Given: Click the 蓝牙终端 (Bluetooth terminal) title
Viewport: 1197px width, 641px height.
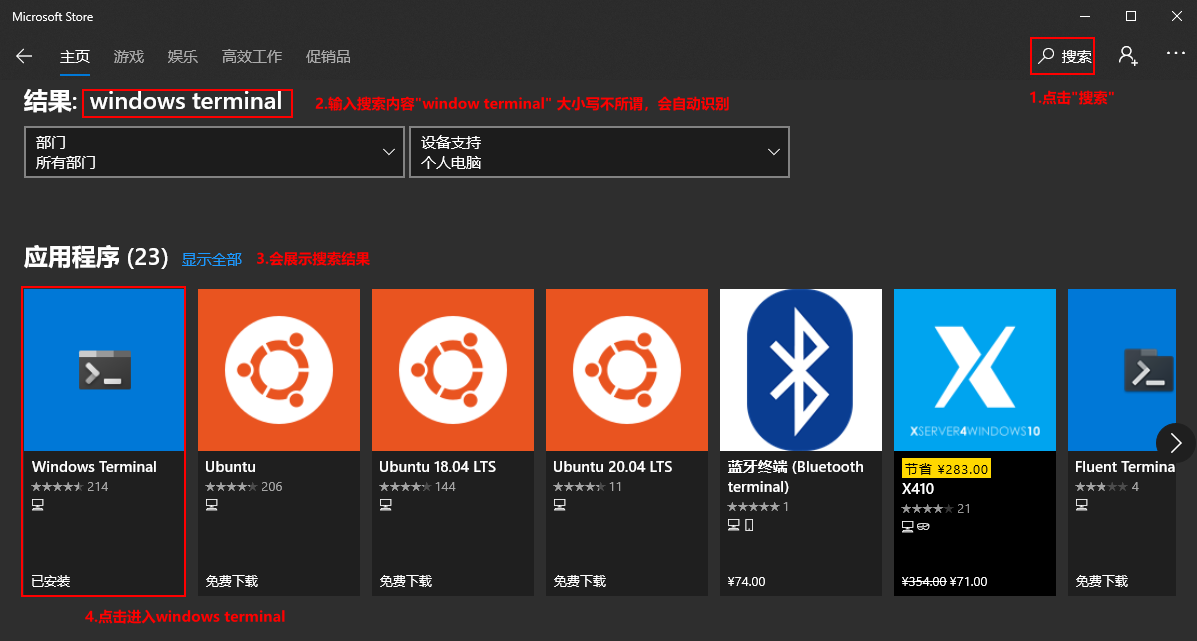Looking at the screenshot, I should pos(795,476).
